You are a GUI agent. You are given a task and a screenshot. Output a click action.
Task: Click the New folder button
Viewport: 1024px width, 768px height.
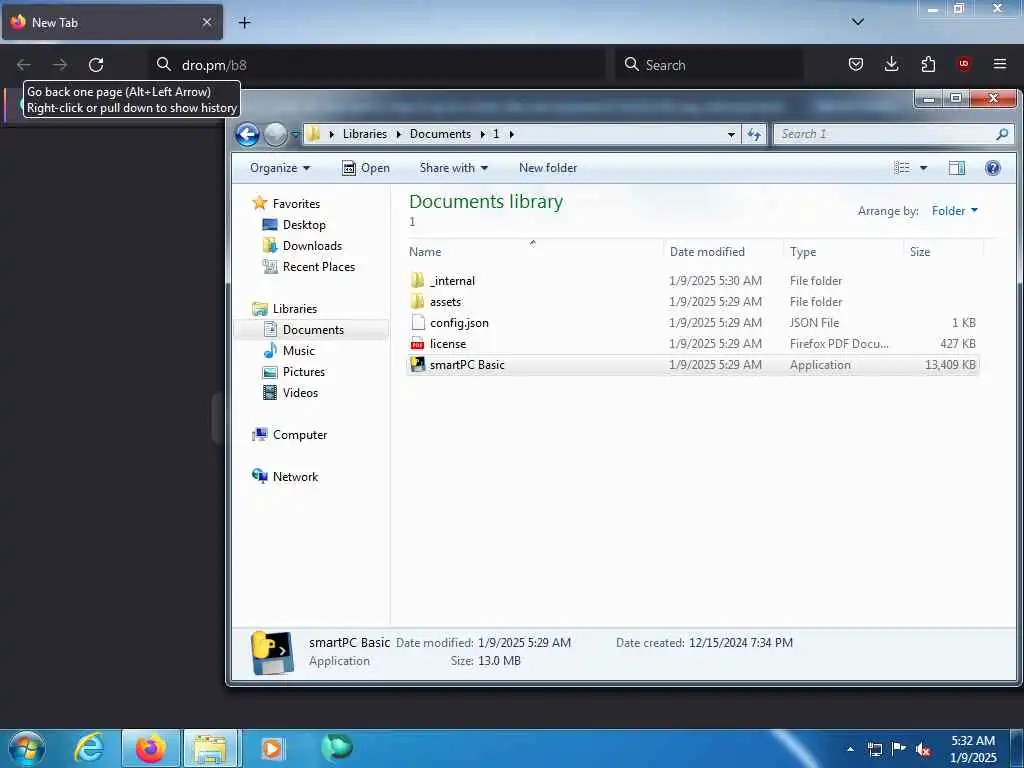click(548, 168)
